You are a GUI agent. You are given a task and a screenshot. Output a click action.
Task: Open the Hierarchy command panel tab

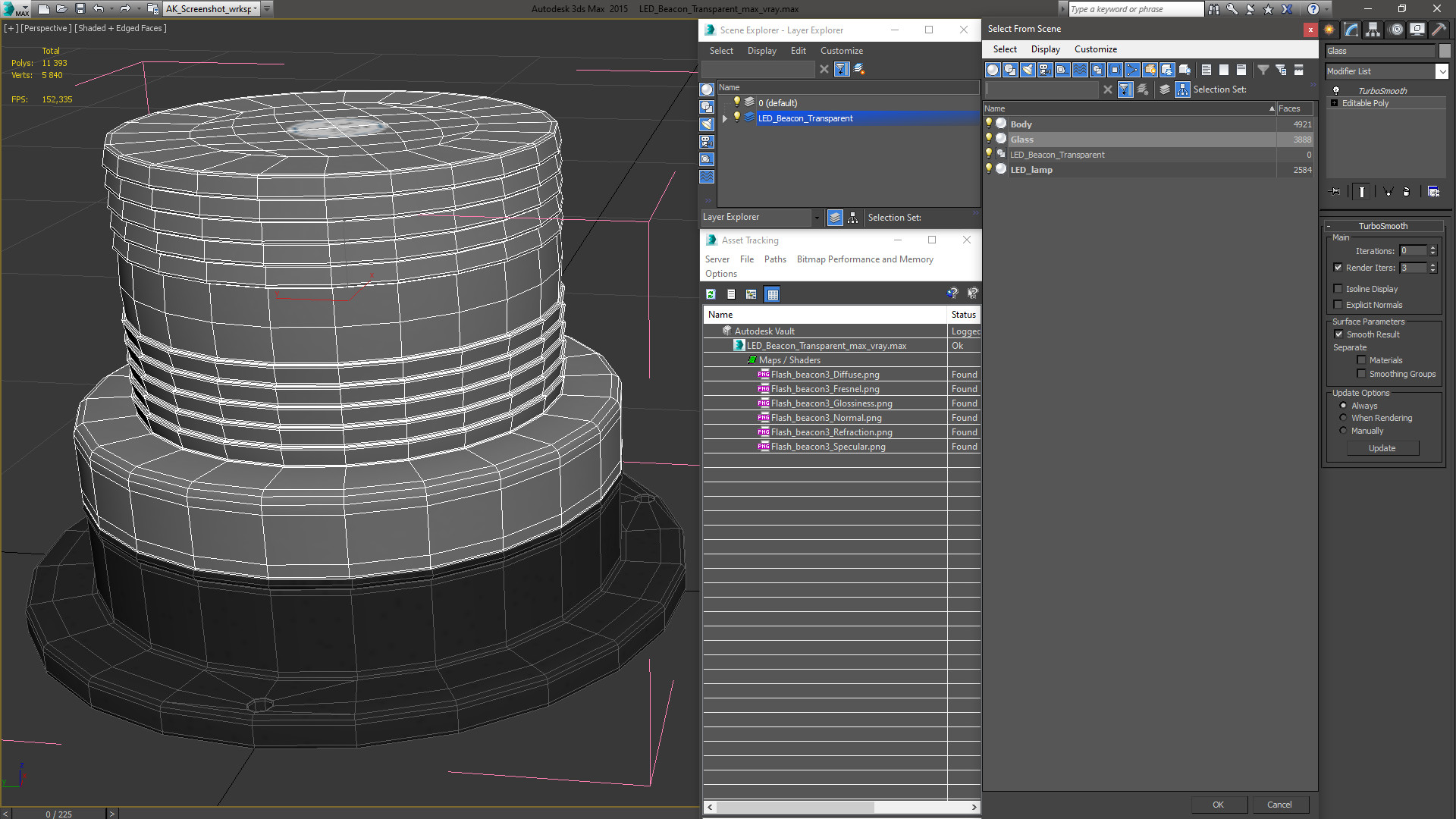pyautogui.click(x=1373, y=30)
